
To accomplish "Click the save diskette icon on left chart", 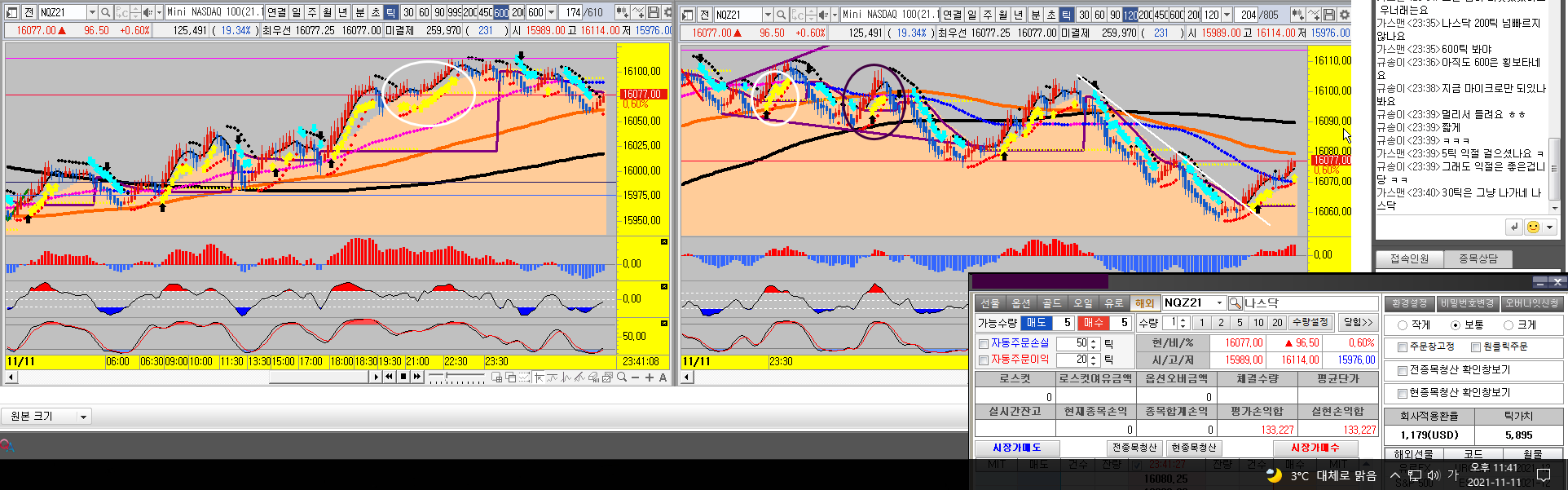I will (654, 12).
